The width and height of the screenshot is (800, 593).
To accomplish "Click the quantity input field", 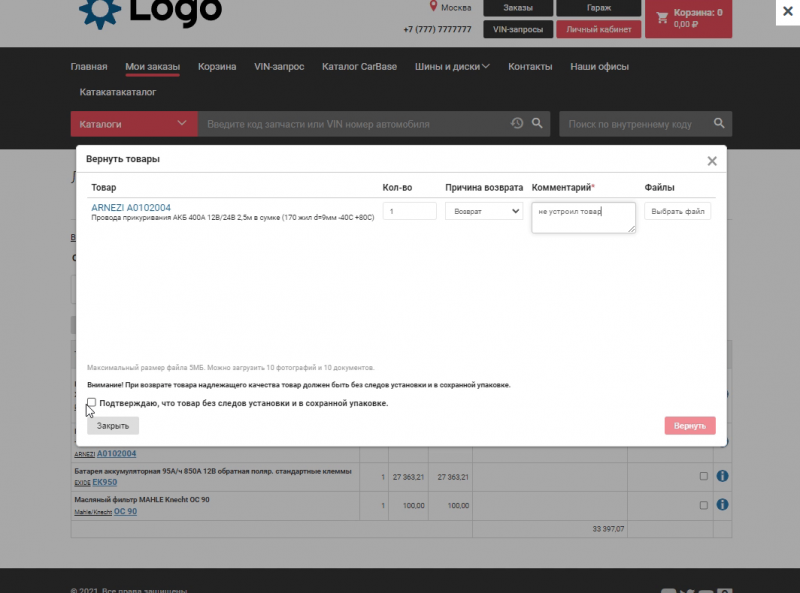I will [x=410, y=212].
